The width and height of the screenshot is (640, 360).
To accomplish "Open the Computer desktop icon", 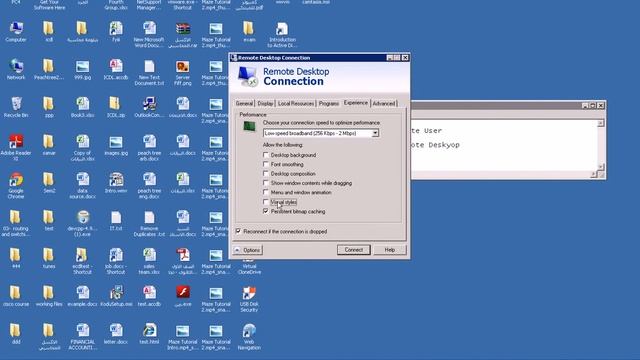I will pos(16,32).
